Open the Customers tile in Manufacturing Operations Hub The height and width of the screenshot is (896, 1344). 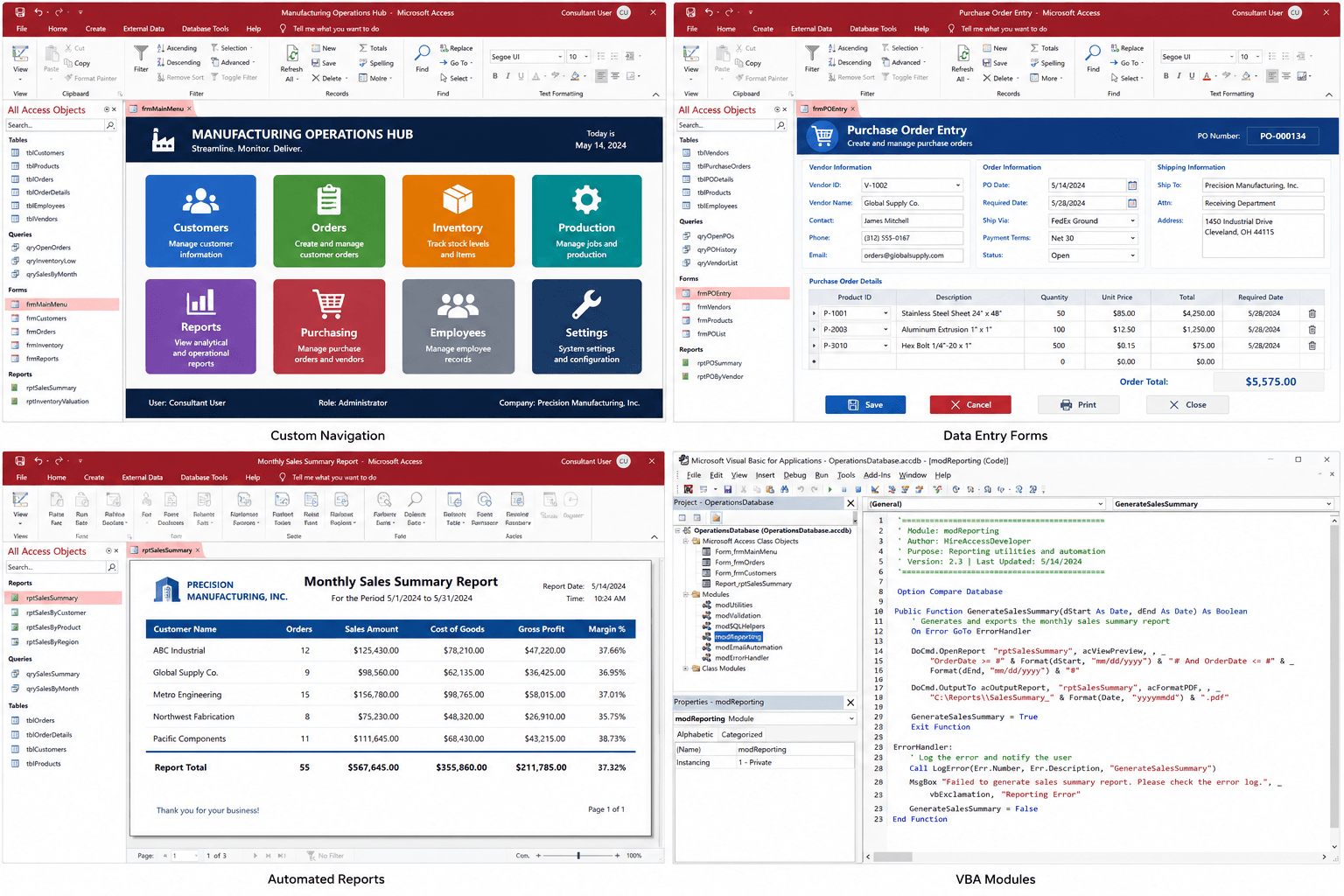coord(200,220)
